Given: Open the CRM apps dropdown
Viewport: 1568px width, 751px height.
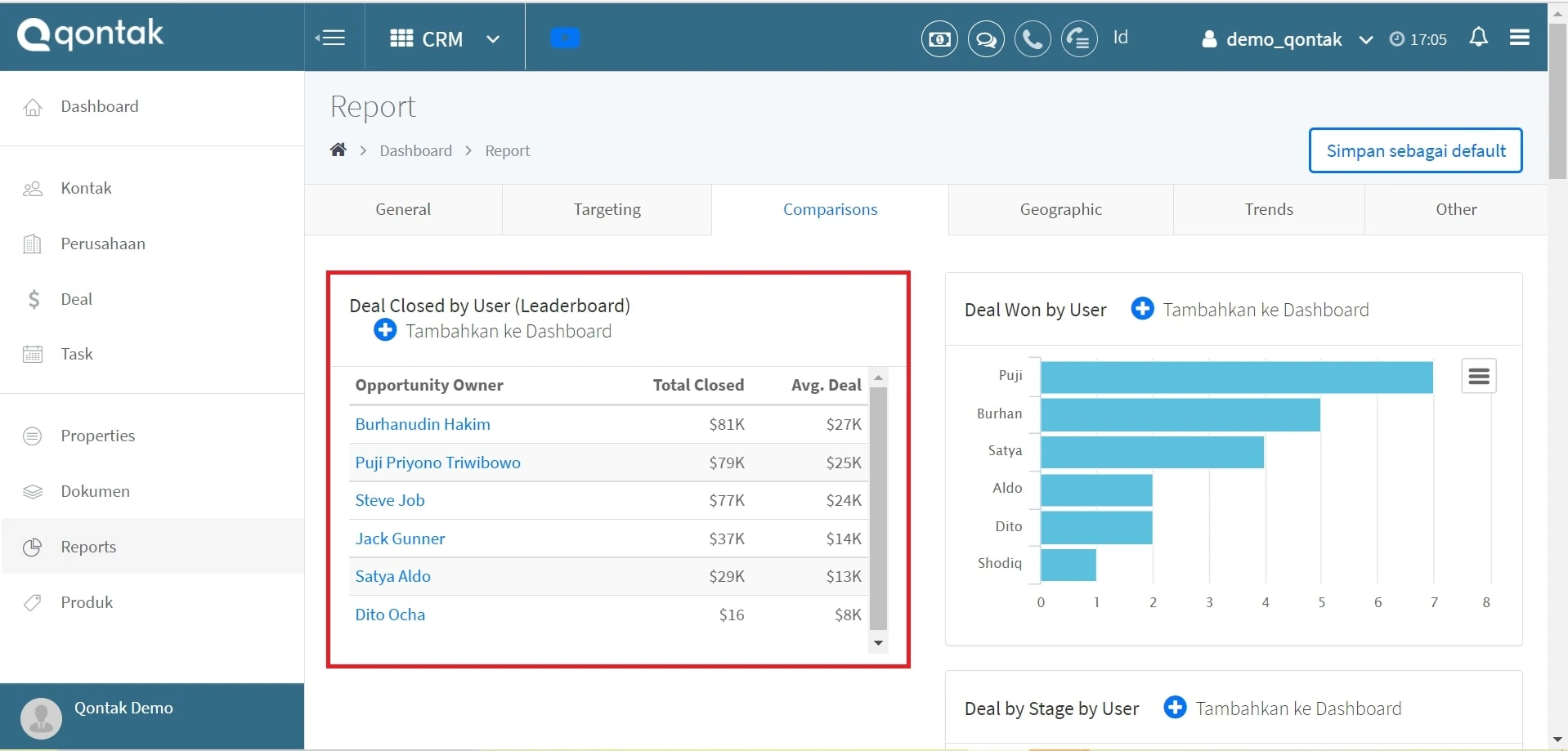Looking at the screenshot, I should pos(445,38).
